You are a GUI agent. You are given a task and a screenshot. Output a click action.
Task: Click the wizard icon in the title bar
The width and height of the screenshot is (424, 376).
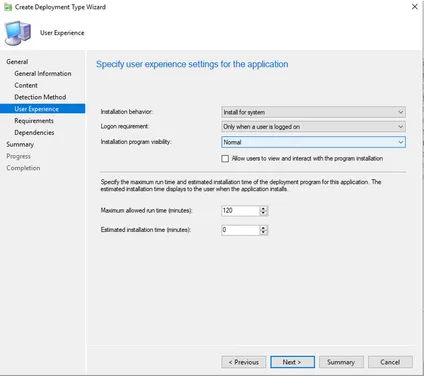pos(8,7)
